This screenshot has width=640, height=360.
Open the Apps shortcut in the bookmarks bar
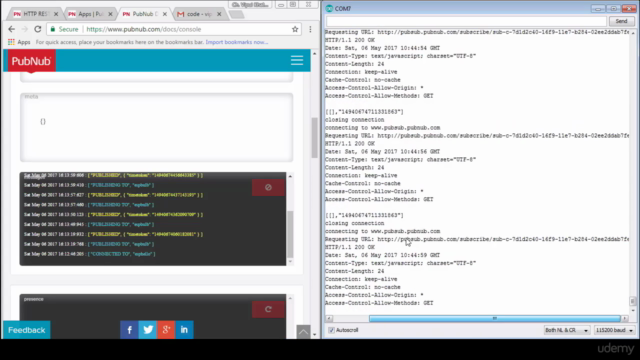coord(19,42)
